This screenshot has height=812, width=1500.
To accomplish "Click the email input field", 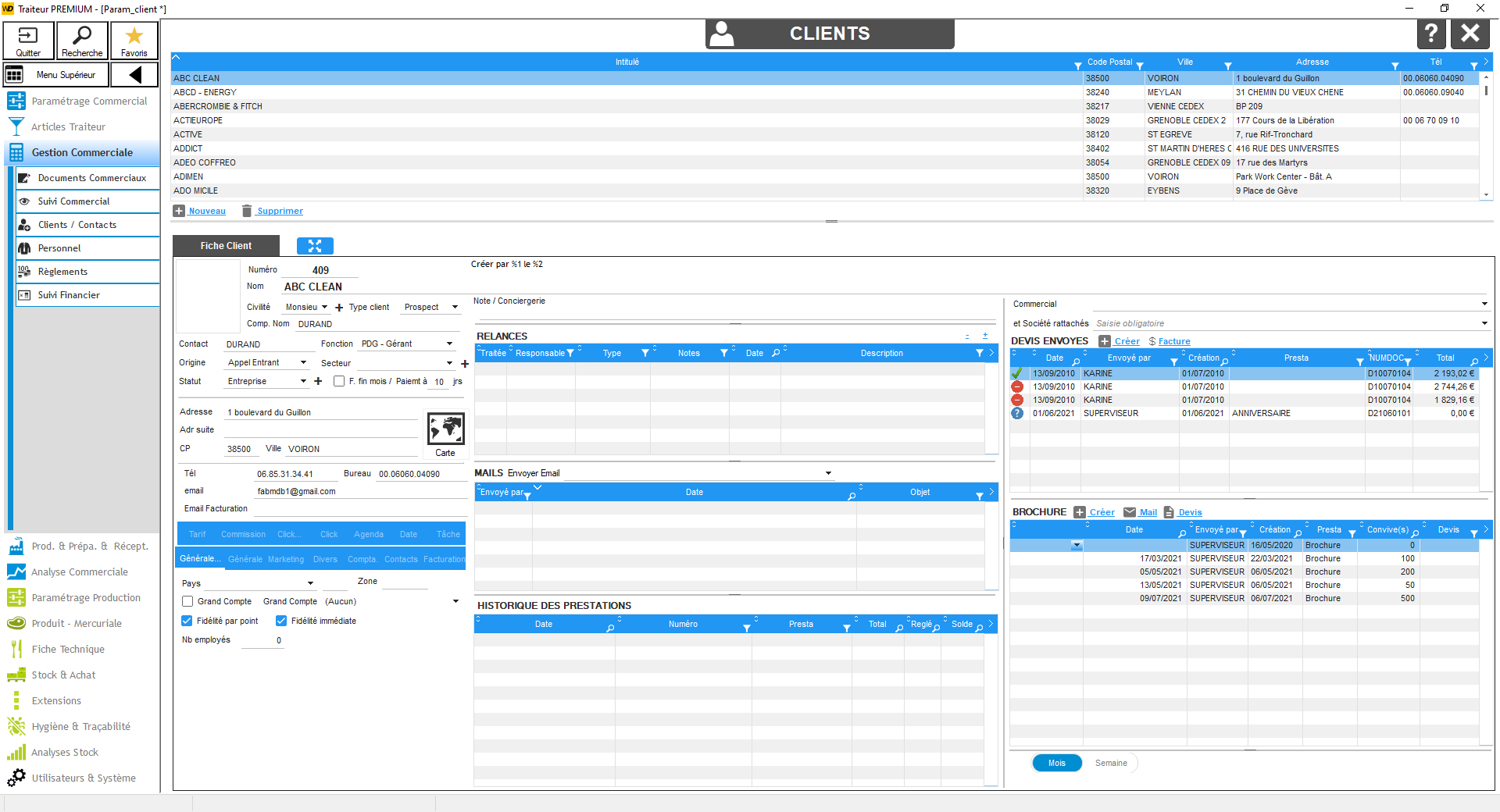I will [x=359, y=491].
